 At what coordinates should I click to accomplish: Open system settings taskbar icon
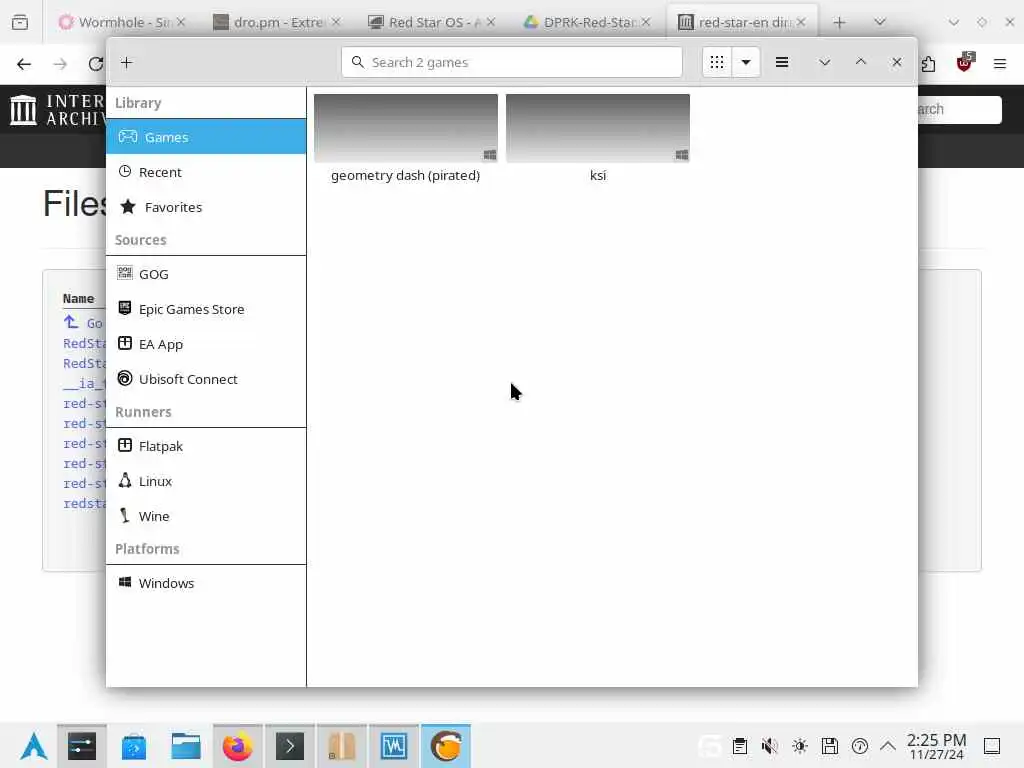pyautogui.click(x=82, y=746)
